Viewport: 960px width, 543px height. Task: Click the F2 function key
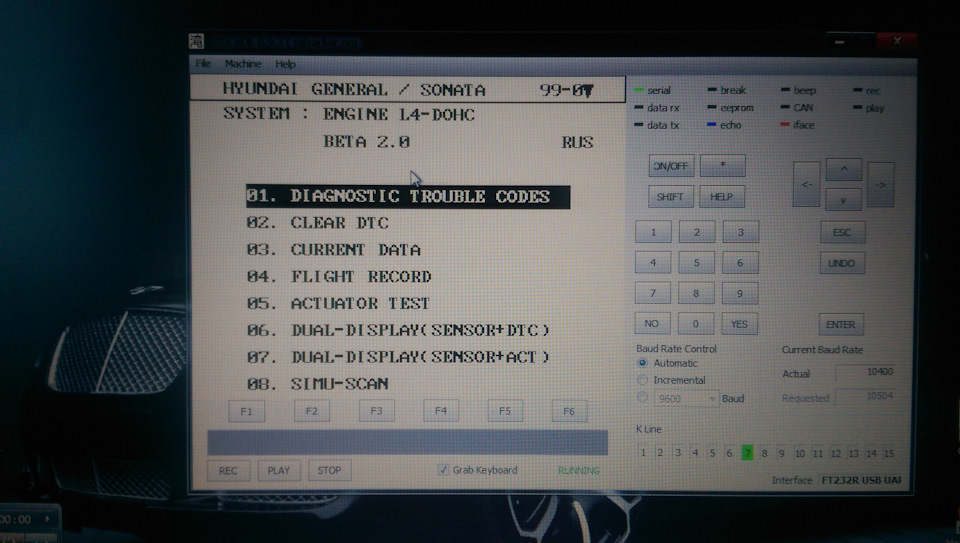tap(312, 411)
